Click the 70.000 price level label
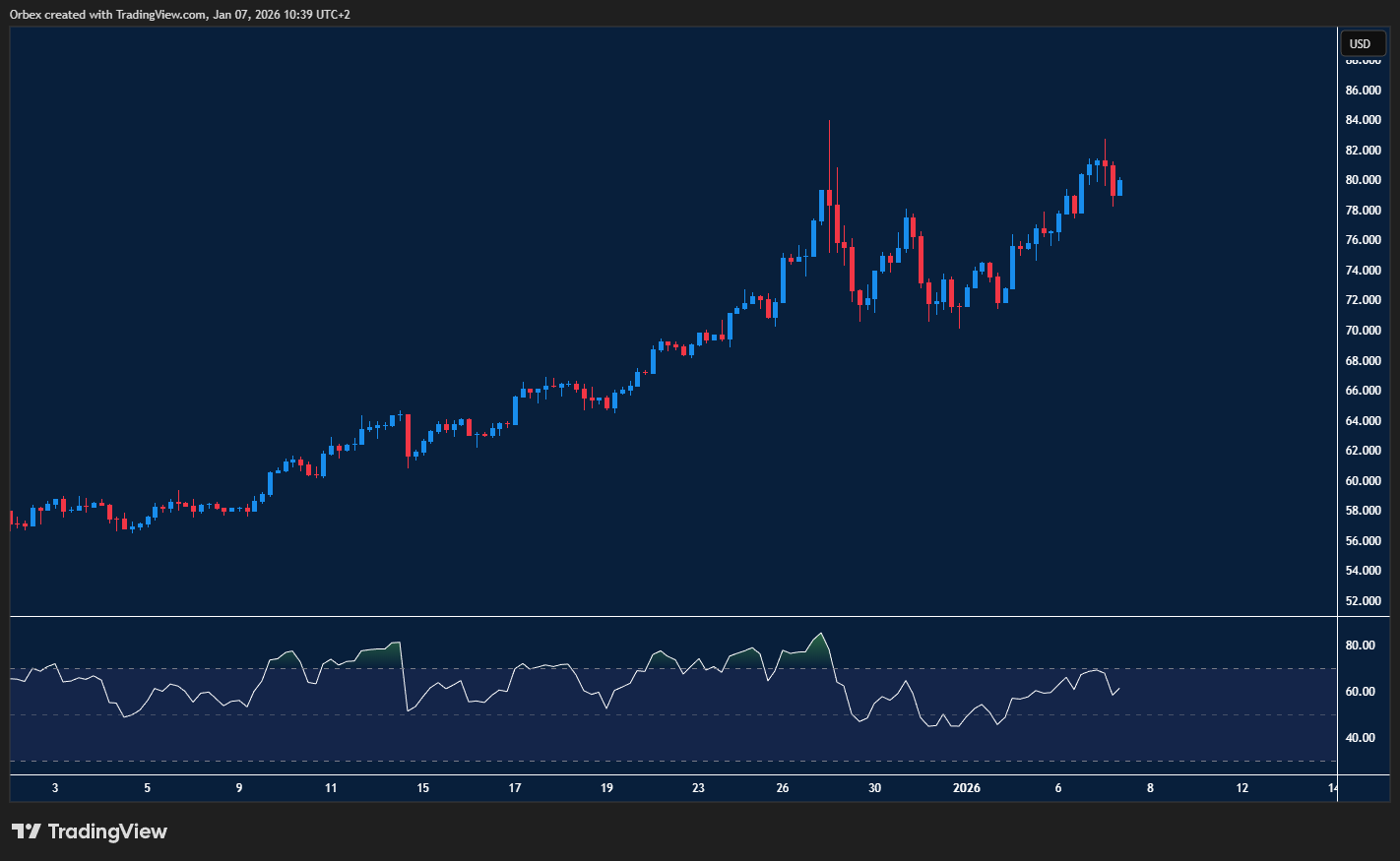Image resolution: width=1400 pixels, height=861 pixels. (x=1363, y=331)
